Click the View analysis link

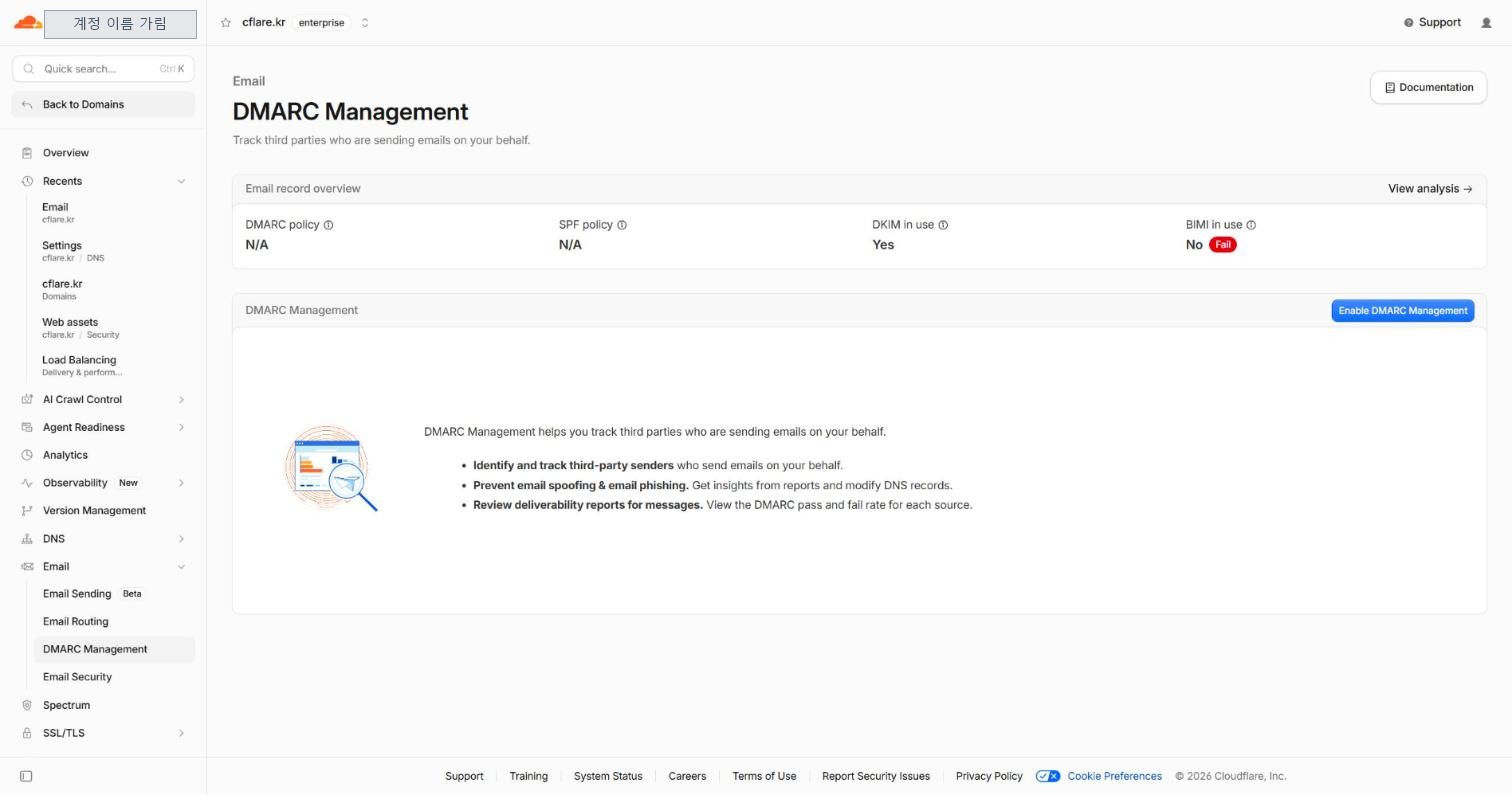coord(1430,189)
